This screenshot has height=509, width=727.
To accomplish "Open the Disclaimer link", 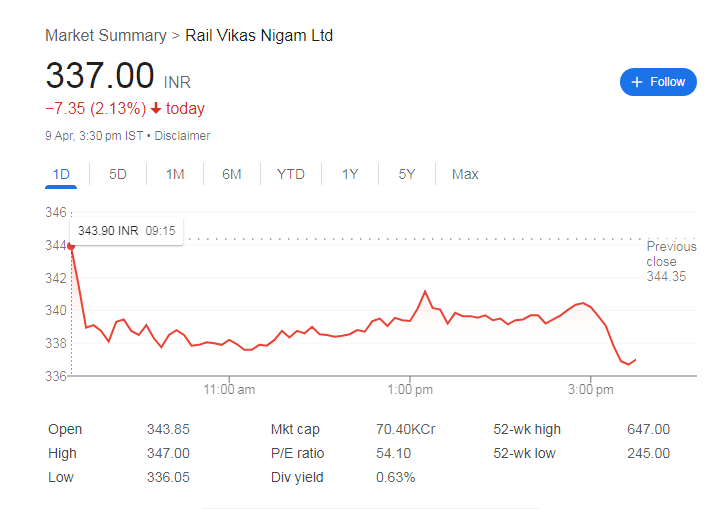I will pos(182,136).
